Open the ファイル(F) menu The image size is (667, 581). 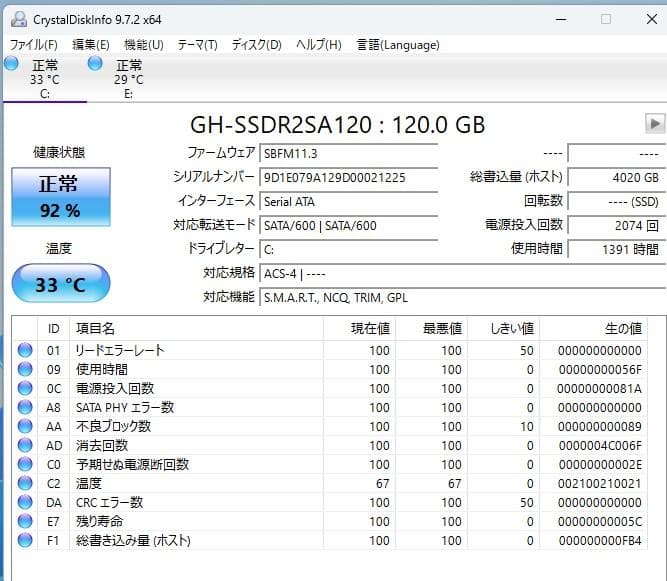(34, 45)
